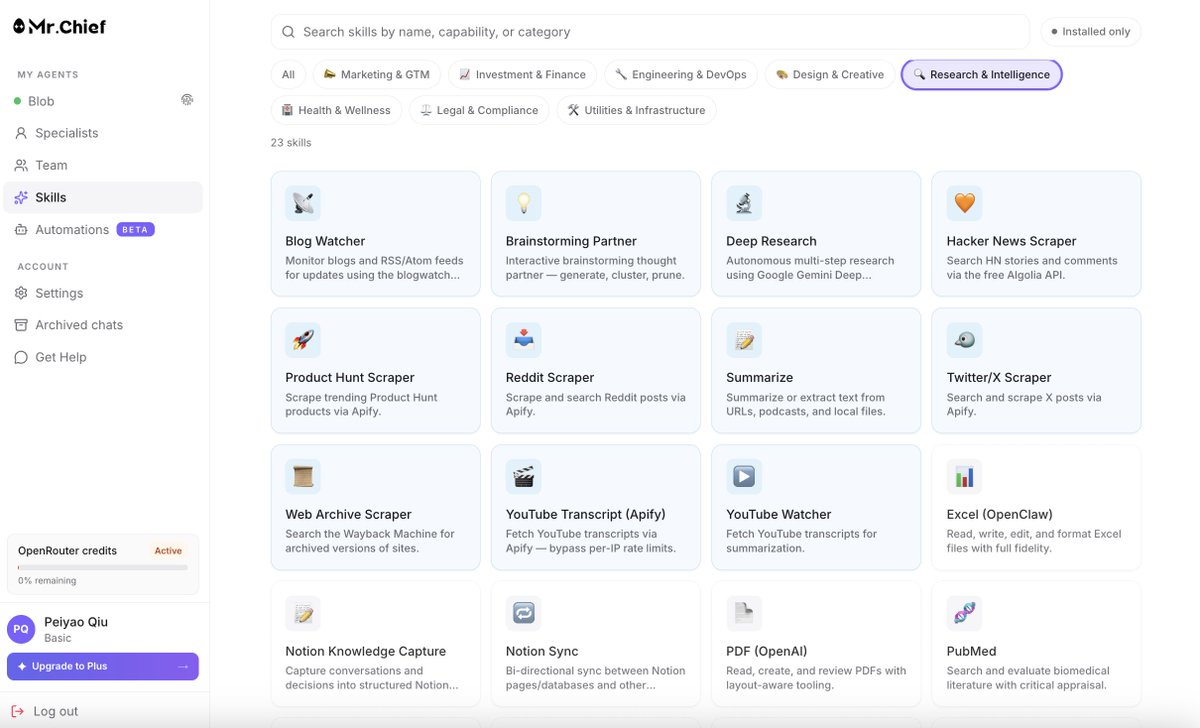
Task: Click the Mr.Chief logo
Action: tap(59, 27)
